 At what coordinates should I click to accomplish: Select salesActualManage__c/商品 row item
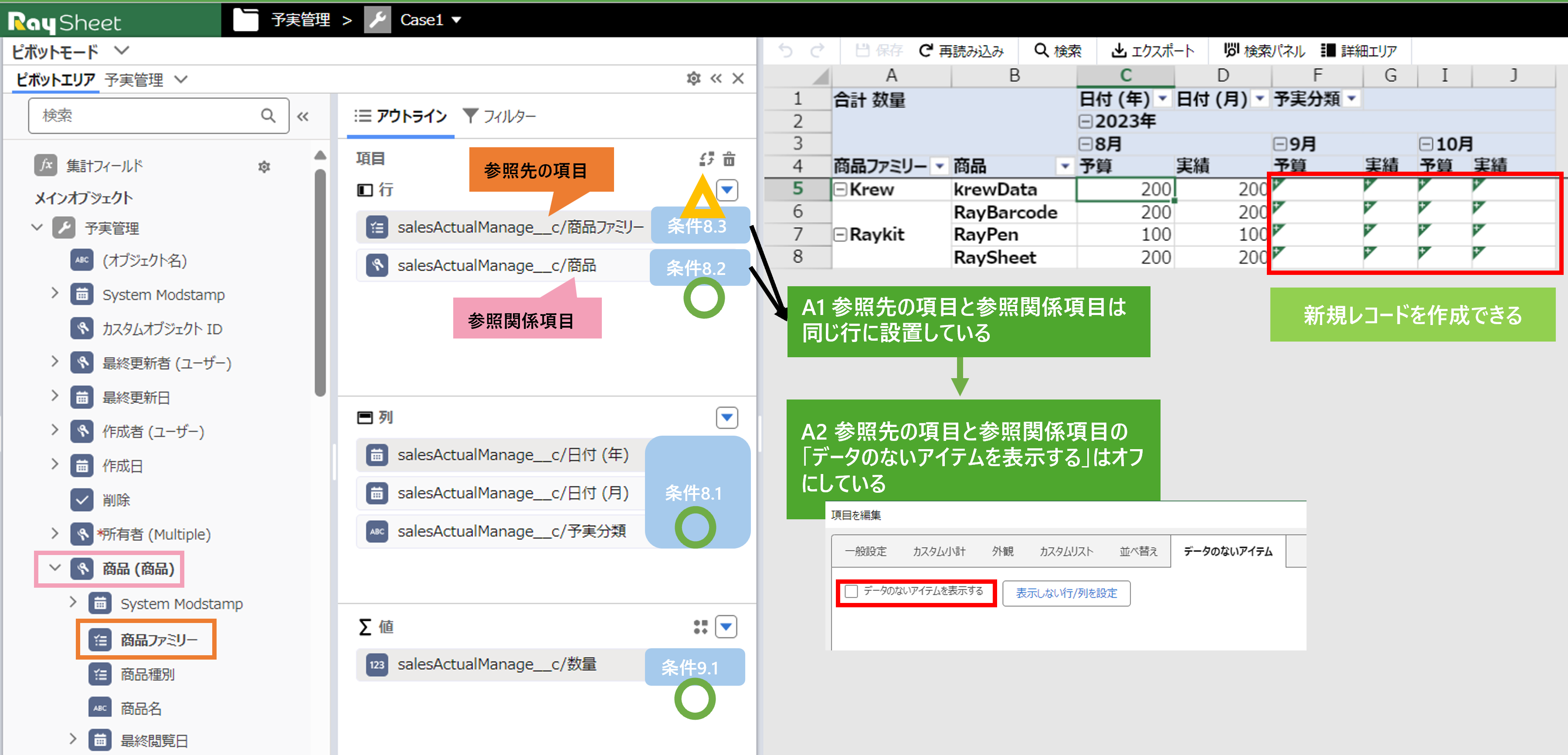point(503,265)
